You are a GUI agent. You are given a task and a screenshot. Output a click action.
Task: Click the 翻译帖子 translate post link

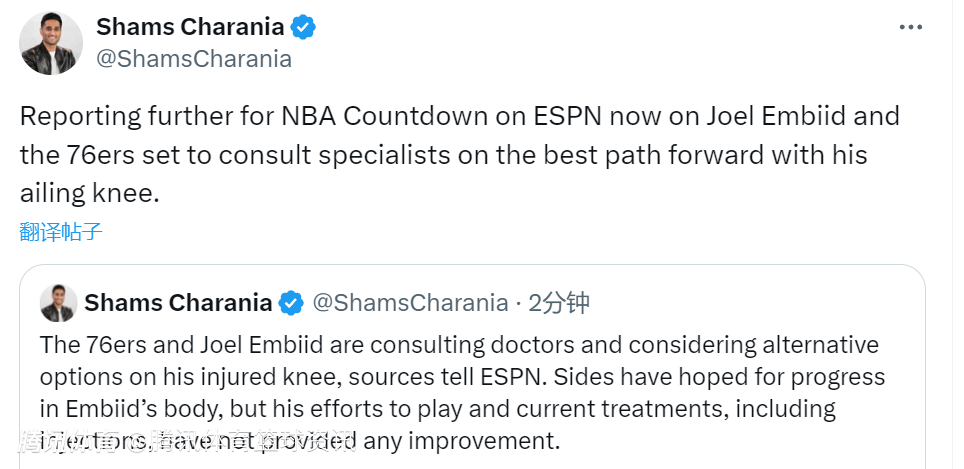coord(61,232)
